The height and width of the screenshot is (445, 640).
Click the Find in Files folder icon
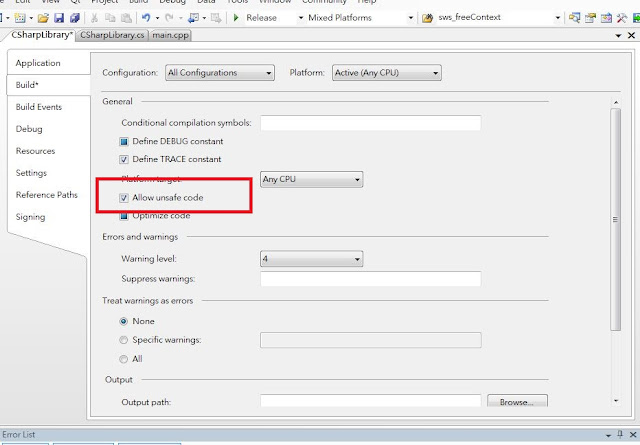pyautogui.click(x=427, y=18)
